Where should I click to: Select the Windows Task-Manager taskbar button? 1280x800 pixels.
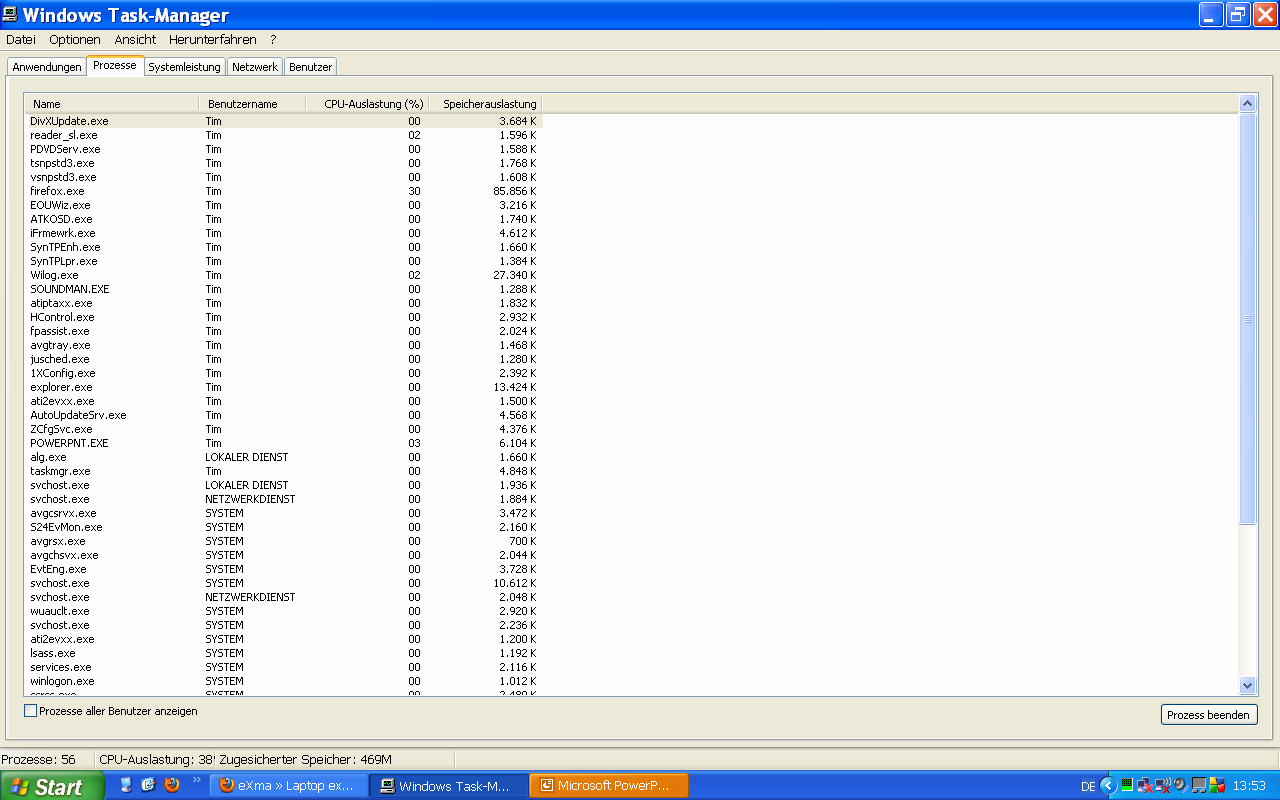[447, 786]
